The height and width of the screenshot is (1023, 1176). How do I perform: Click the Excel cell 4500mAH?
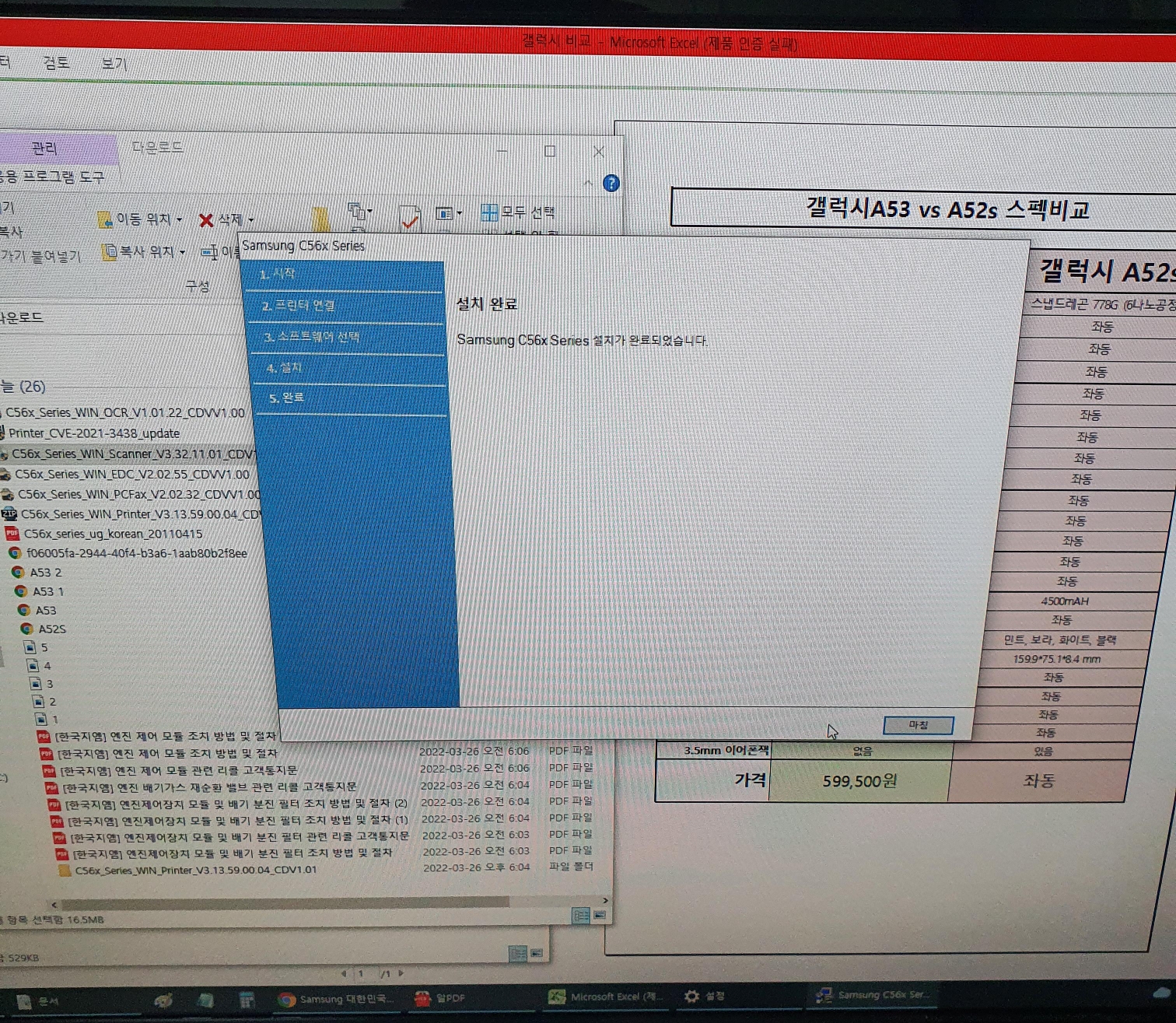(1065, 601)
